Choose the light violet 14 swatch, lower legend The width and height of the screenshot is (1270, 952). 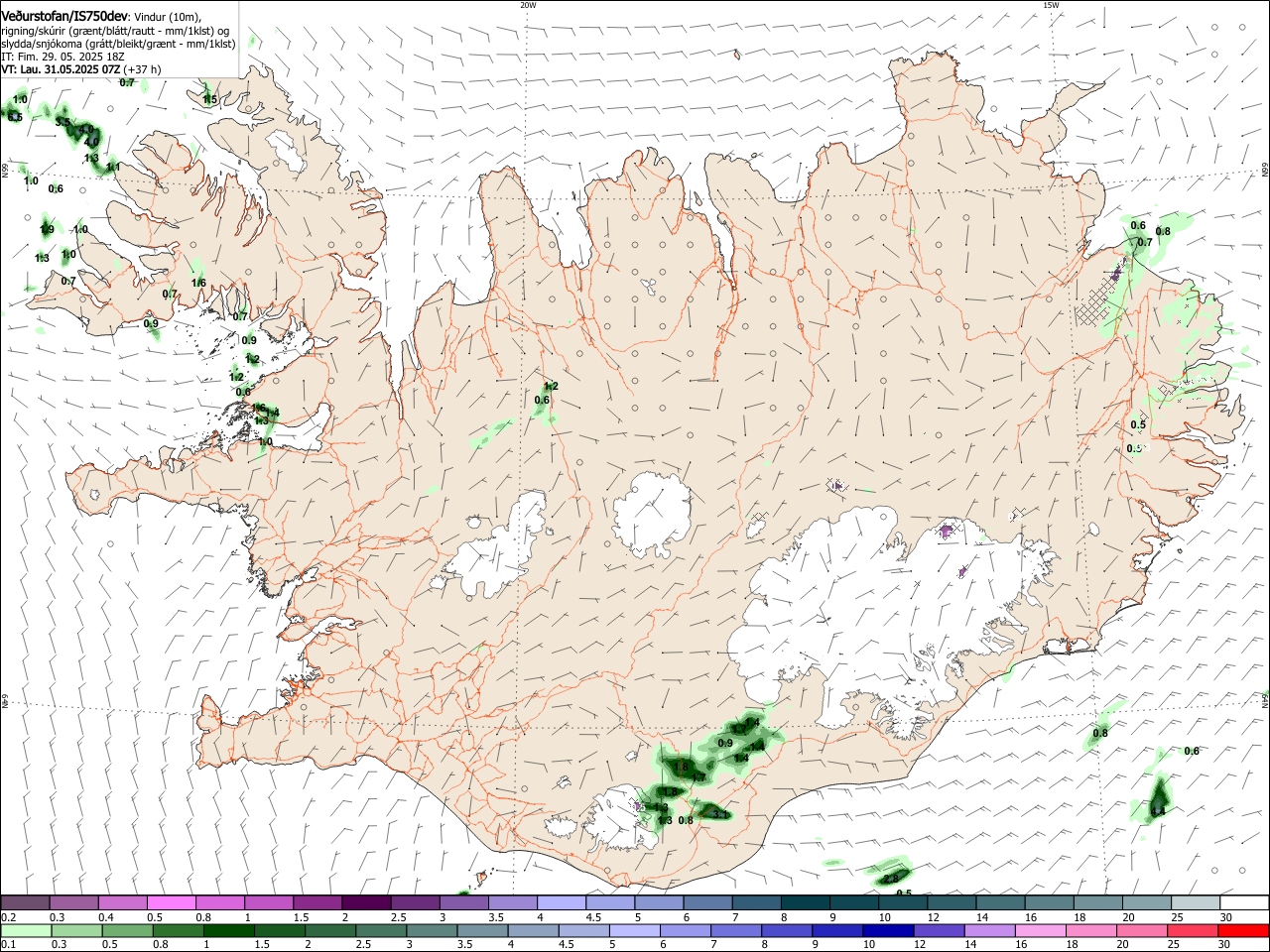pos(990,931)
